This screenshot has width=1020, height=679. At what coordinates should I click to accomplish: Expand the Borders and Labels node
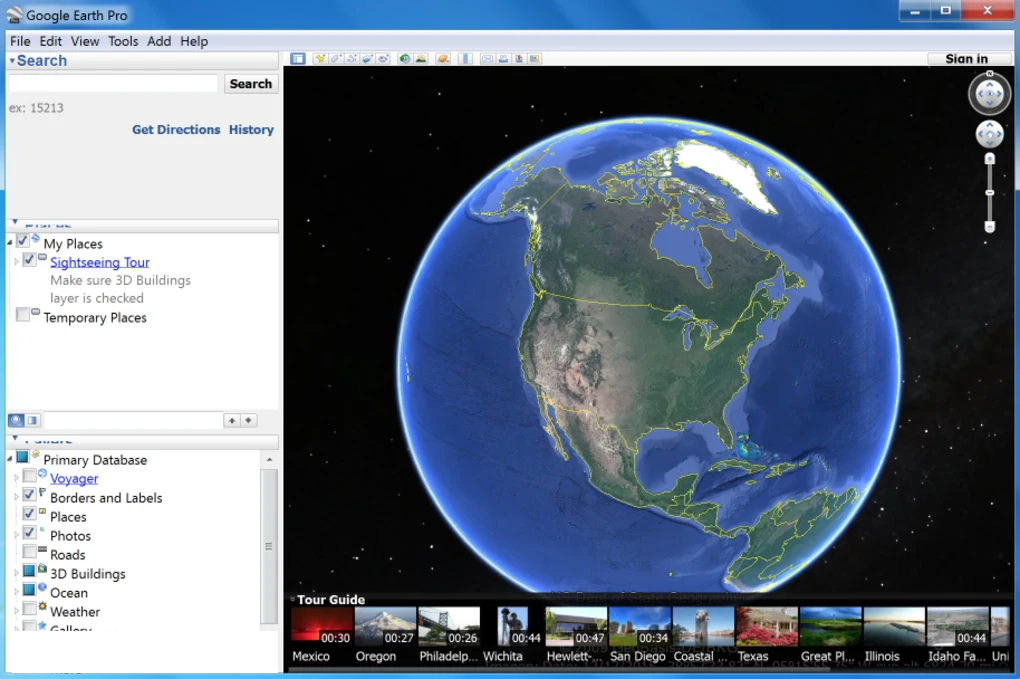[x=16, y=497]
